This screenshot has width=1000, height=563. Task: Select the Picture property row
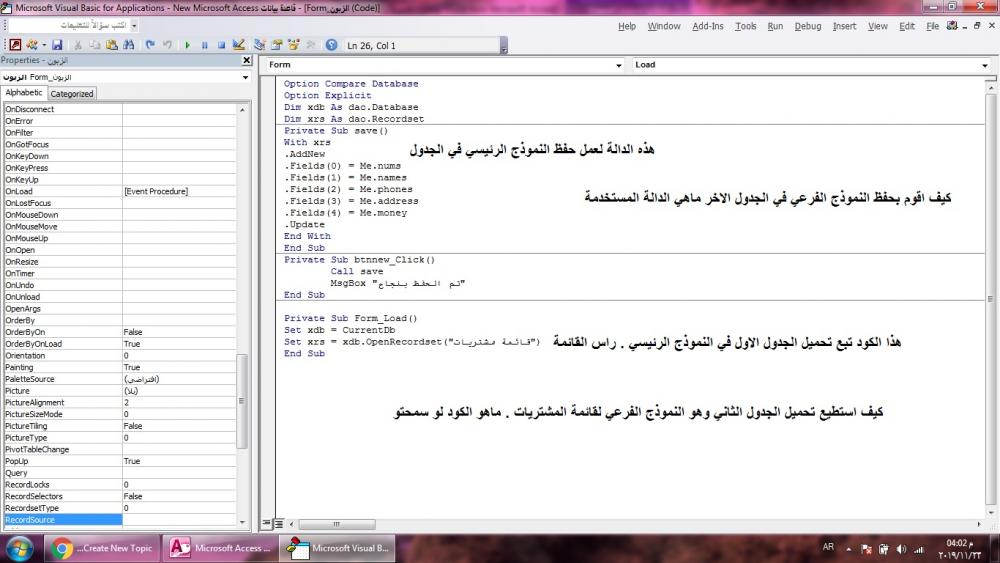point(120,391)
